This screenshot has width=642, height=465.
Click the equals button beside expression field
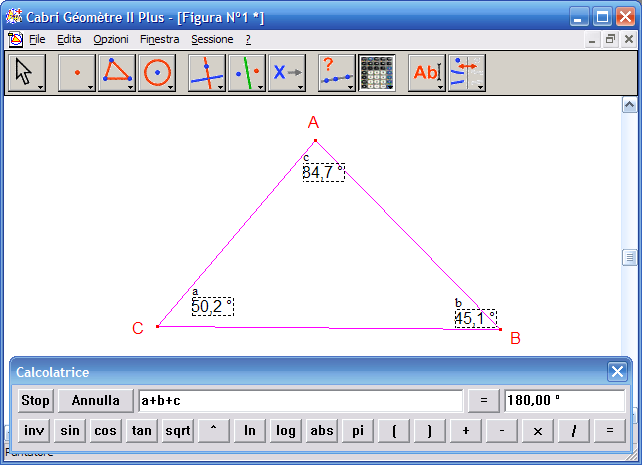click(x=484, y=401)
